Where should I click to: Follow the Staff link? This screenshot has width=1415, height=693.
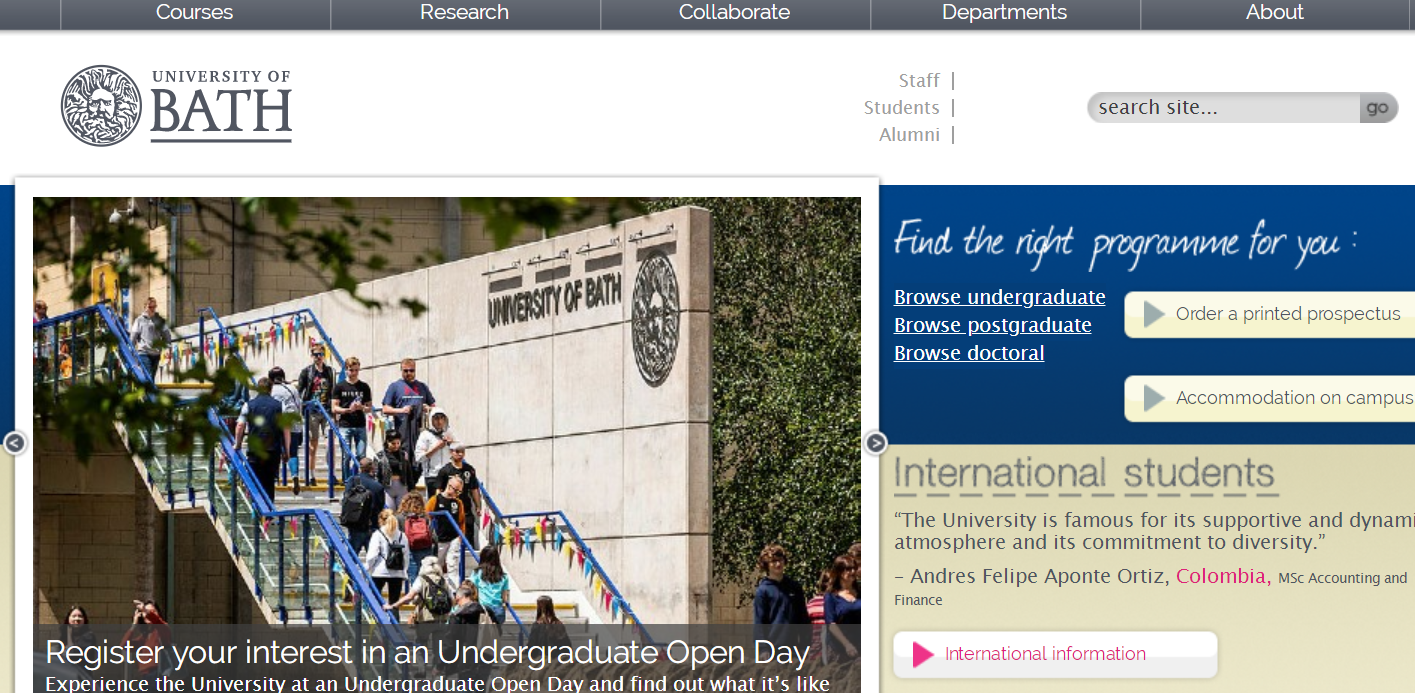(x=919, y=81)
